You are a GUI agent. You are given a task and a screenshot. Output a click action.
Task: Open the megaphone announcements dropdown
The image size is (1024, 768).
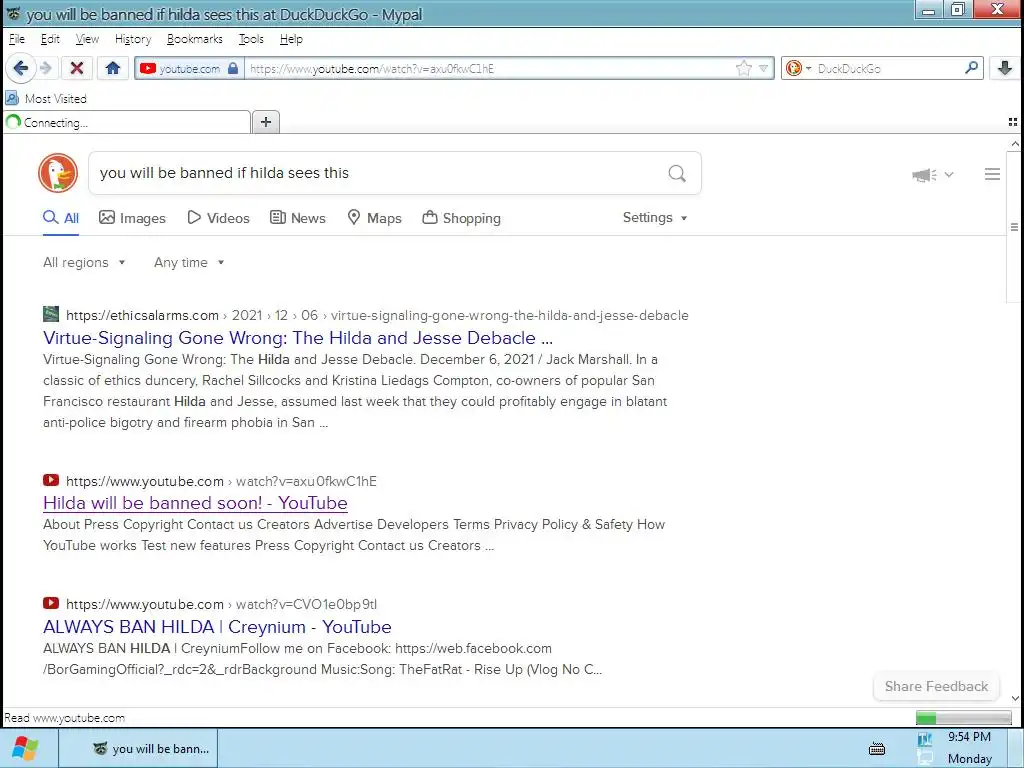933,174
